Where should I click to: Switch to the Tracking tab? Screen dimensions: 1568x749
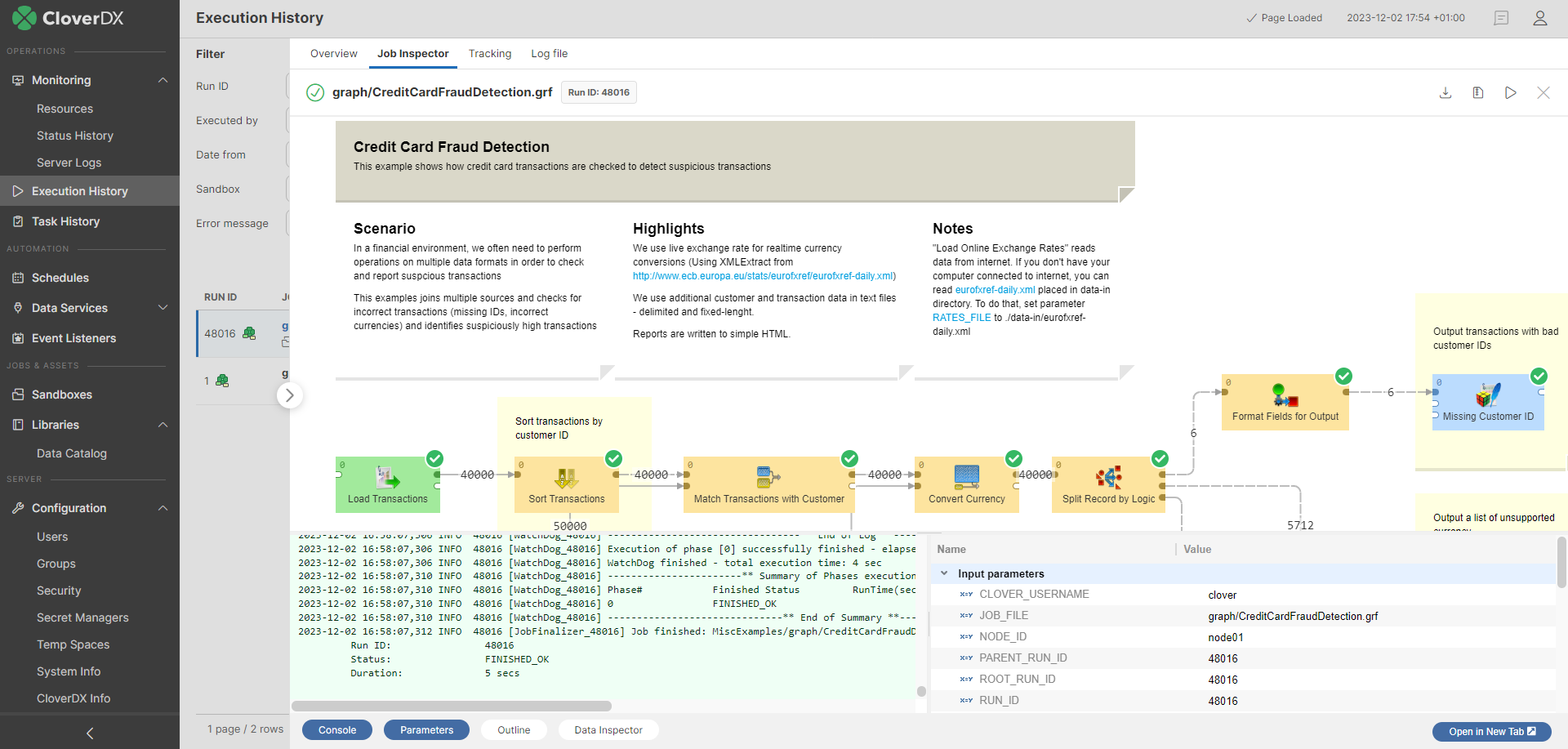pos(489,53)
